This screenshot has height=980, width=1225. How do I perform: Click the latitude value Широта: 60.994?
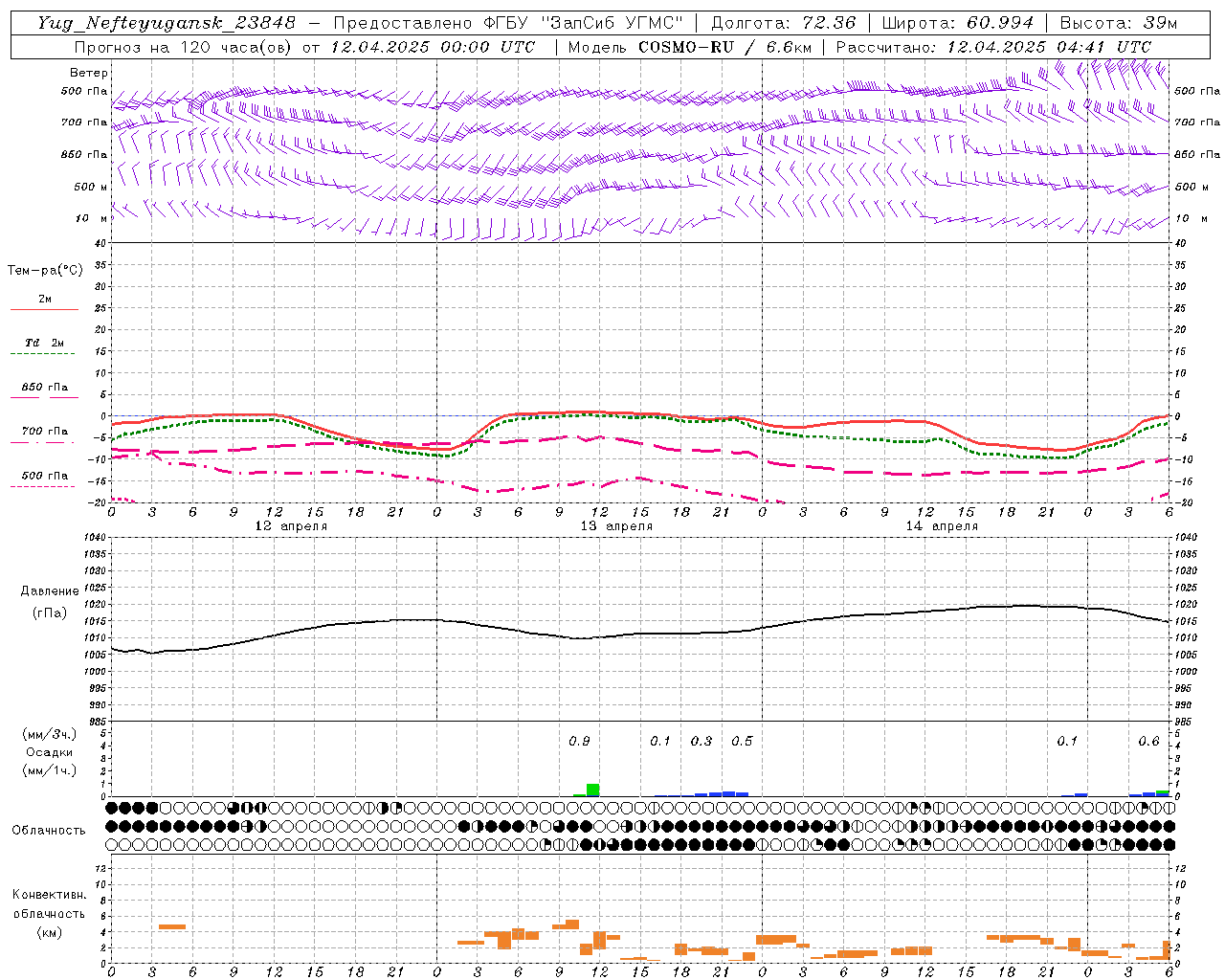[x=958, y=23]
